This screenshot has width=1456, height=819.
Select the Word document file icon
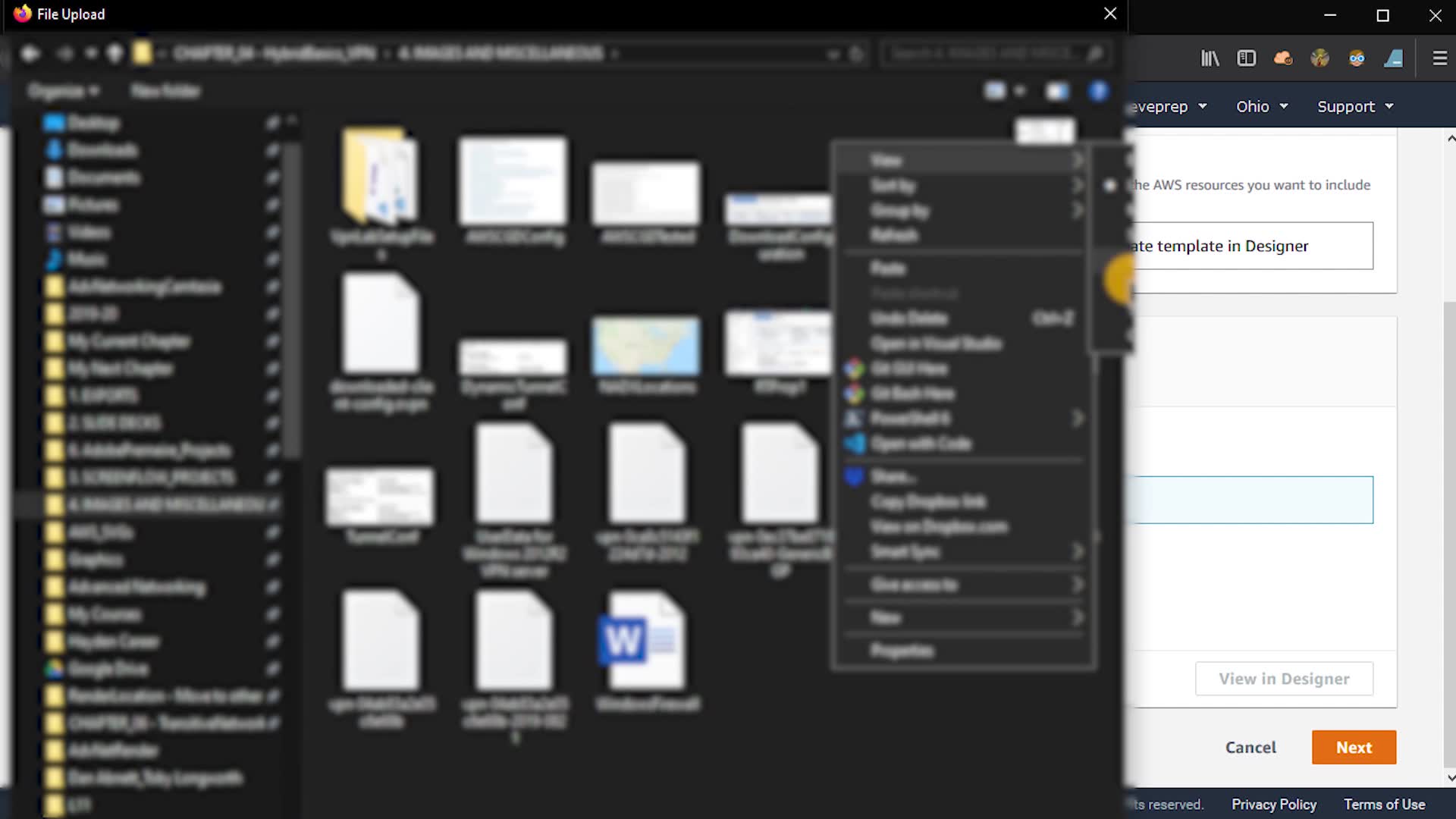pyautogui.click(x=645, y=641)
